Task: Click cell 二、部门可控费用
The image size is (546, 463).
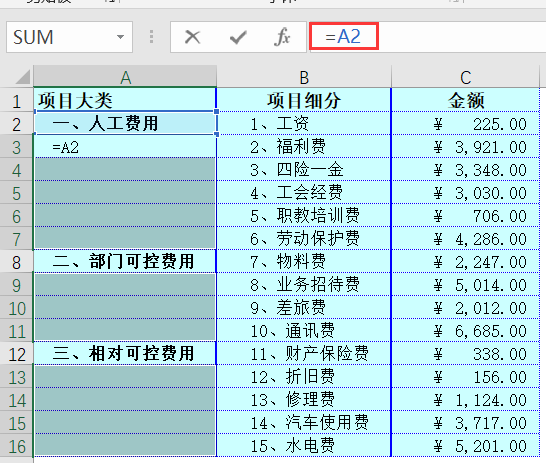Action: pyautogui.click(x=125, y=261)
